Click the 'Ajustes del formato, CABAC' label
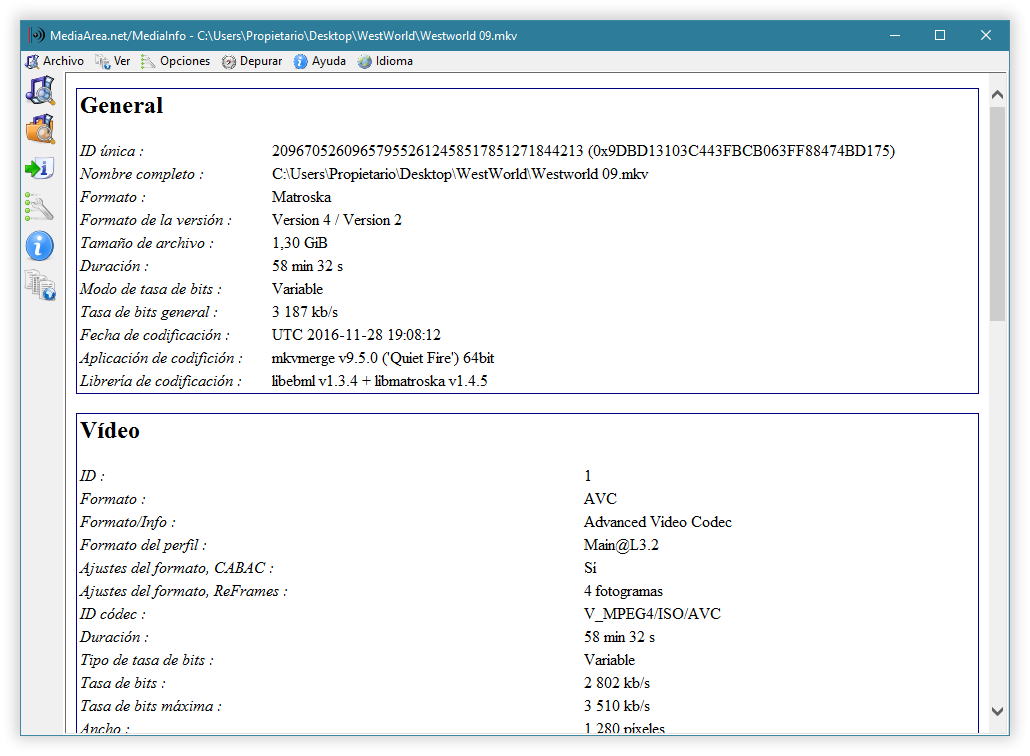 pos(177,568)
